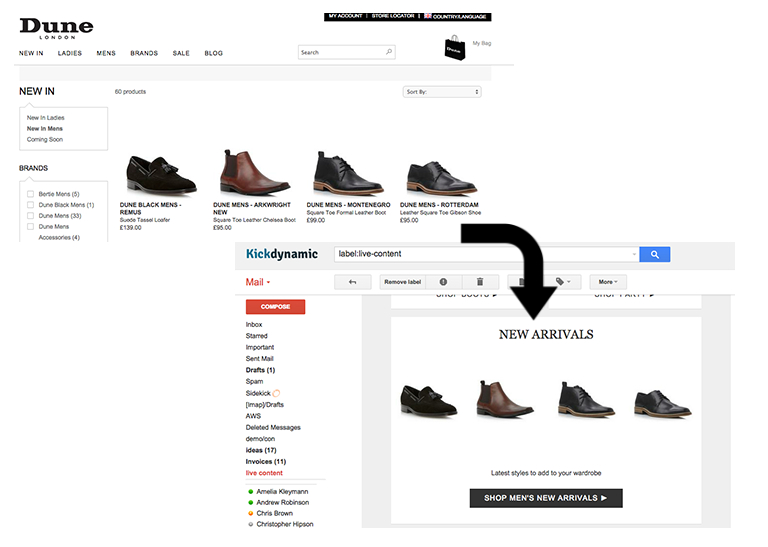Open chat with Christopher Hipson

coord(285,524)
